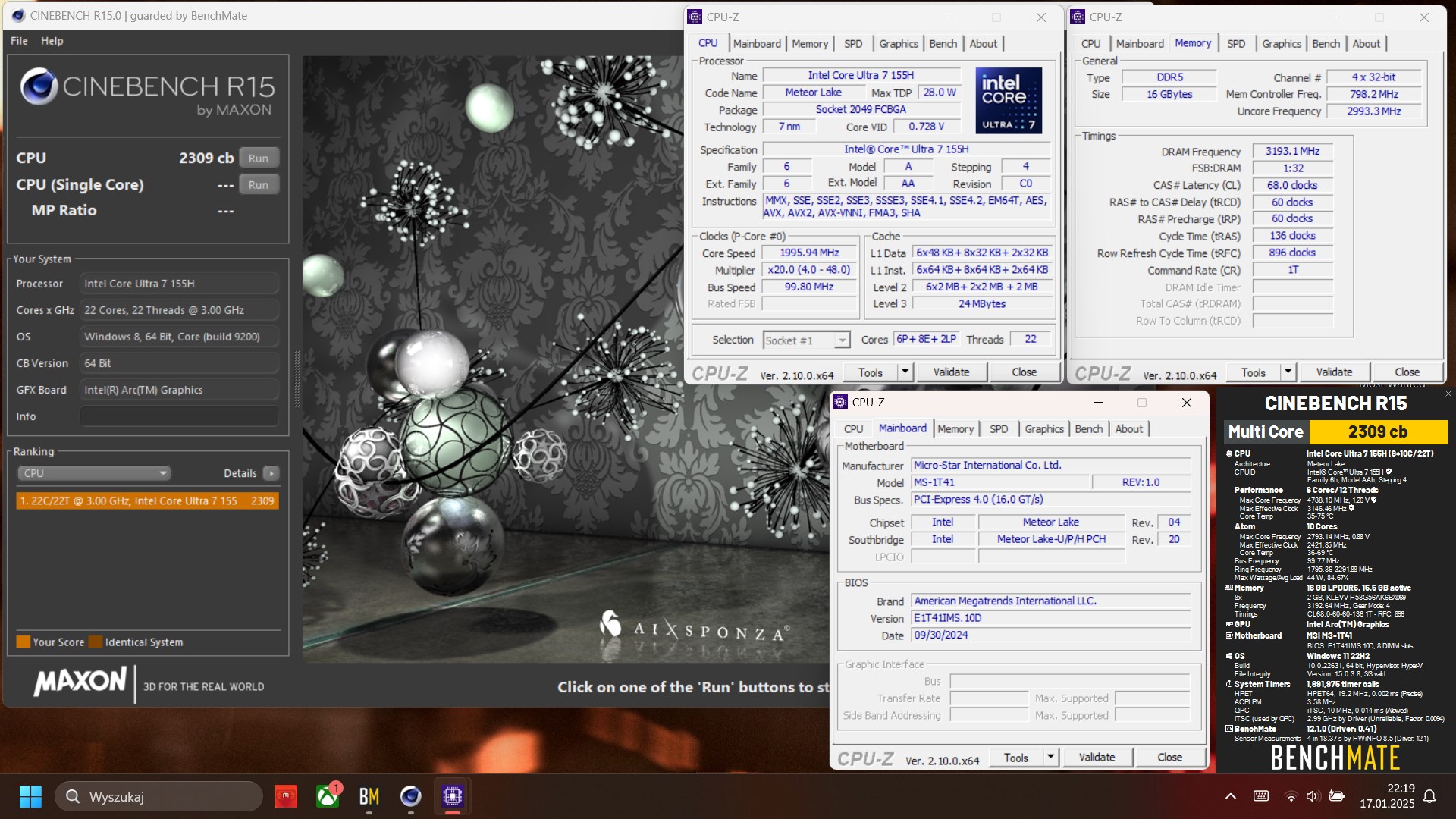Run the CPU multi-core benchmark
This screenshot has width=1456, height=819.
(259, 158)
